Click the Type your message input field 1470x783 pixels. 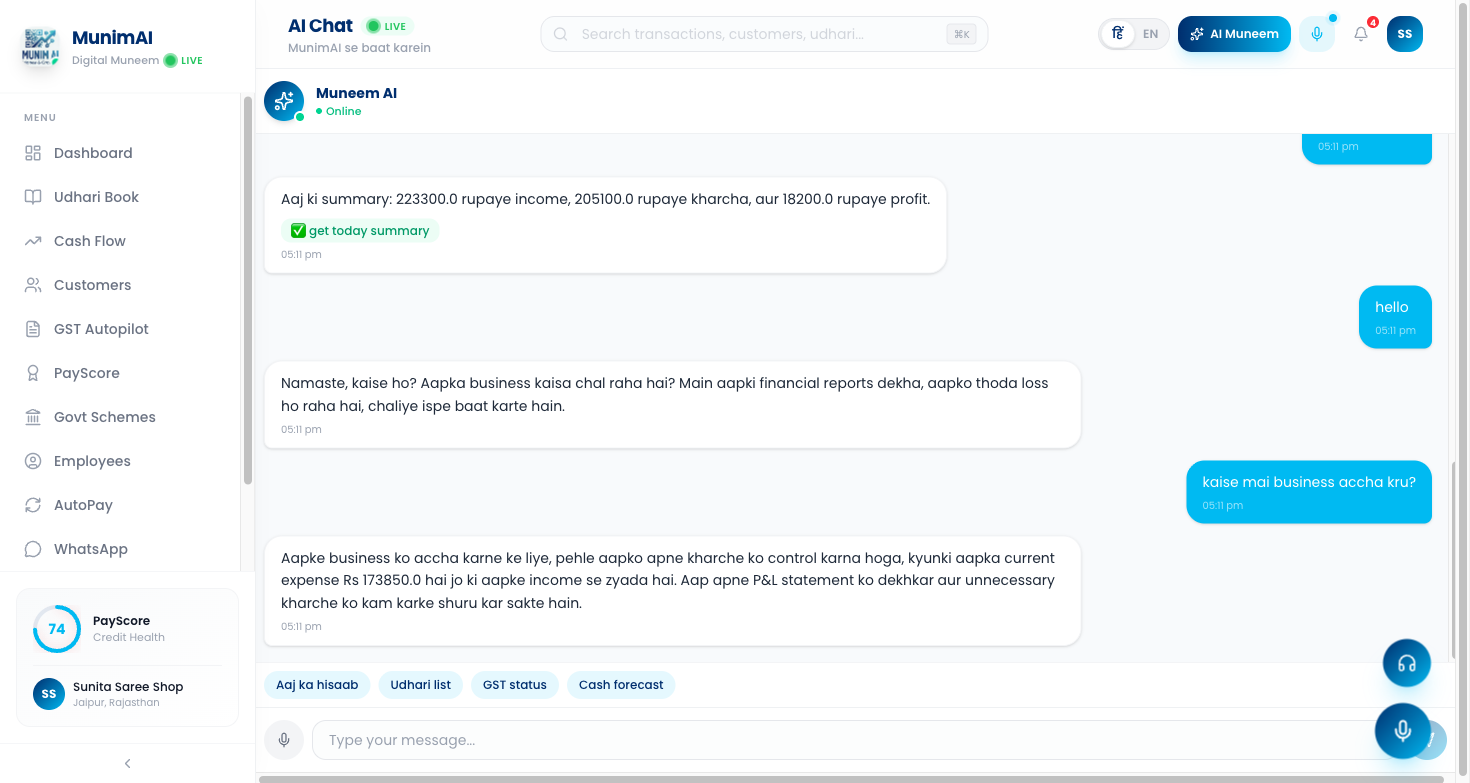click(840, 740)
